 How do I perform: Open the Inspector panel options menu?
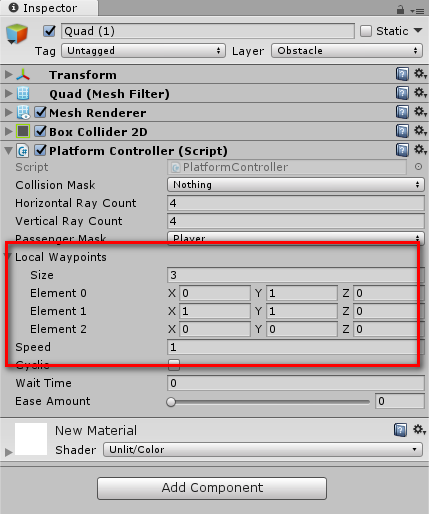(x=417, y=11)
